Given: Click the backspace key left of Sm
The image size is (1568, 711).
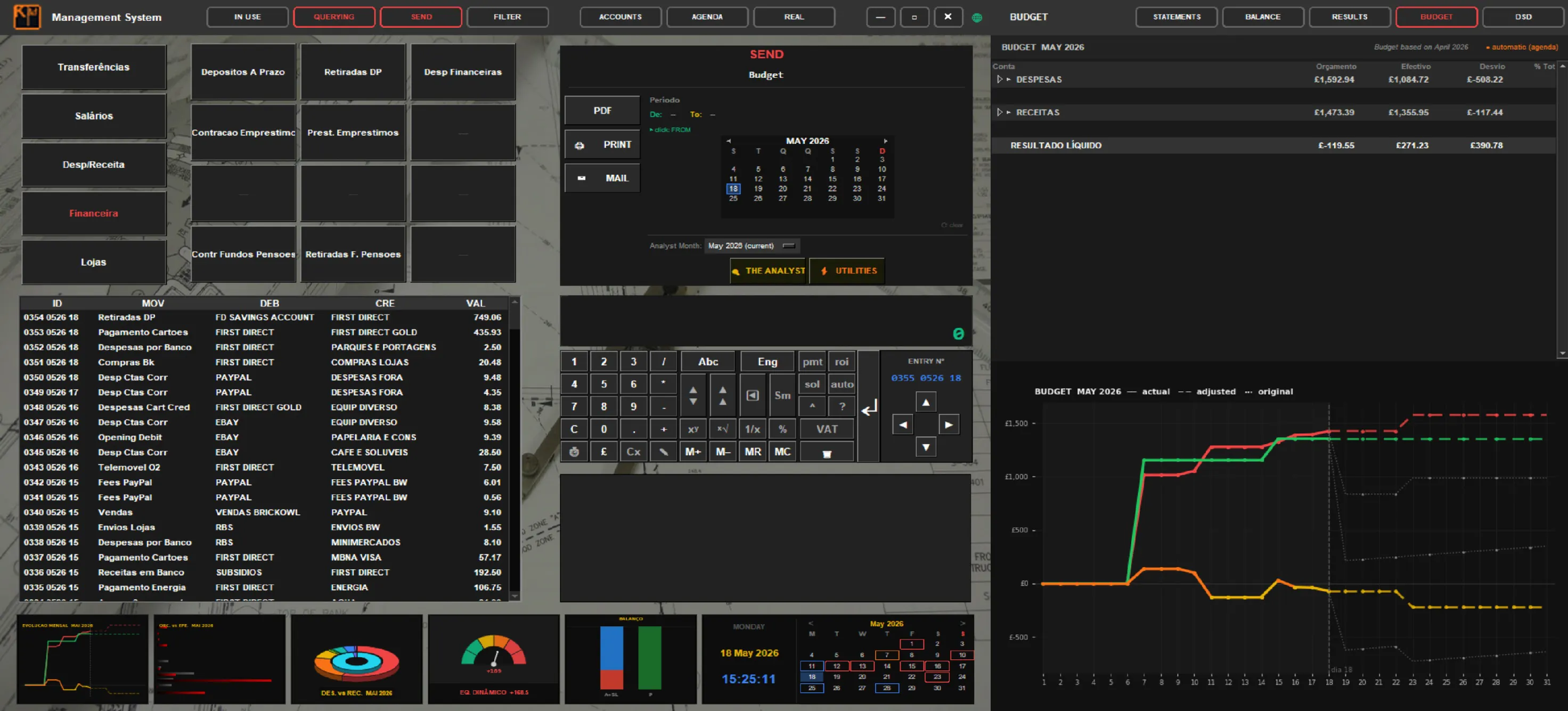Looking at the screenshot, I should 753,395.
